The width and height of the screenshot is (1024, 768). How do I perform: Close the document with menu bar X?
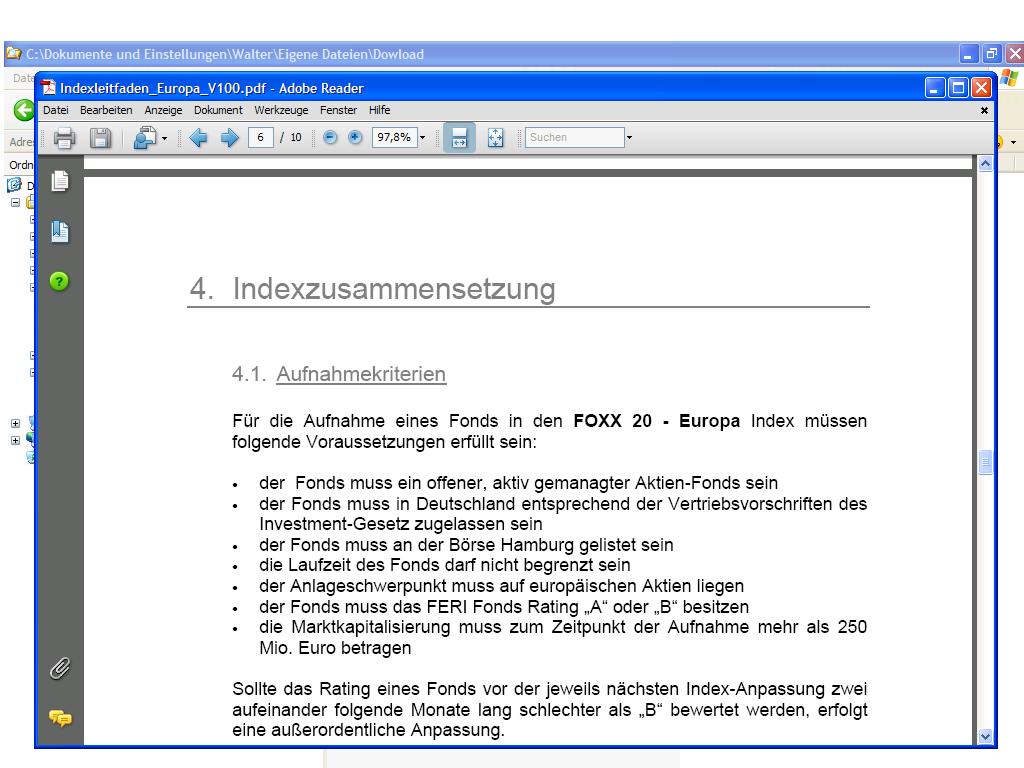tap(984, 110)
